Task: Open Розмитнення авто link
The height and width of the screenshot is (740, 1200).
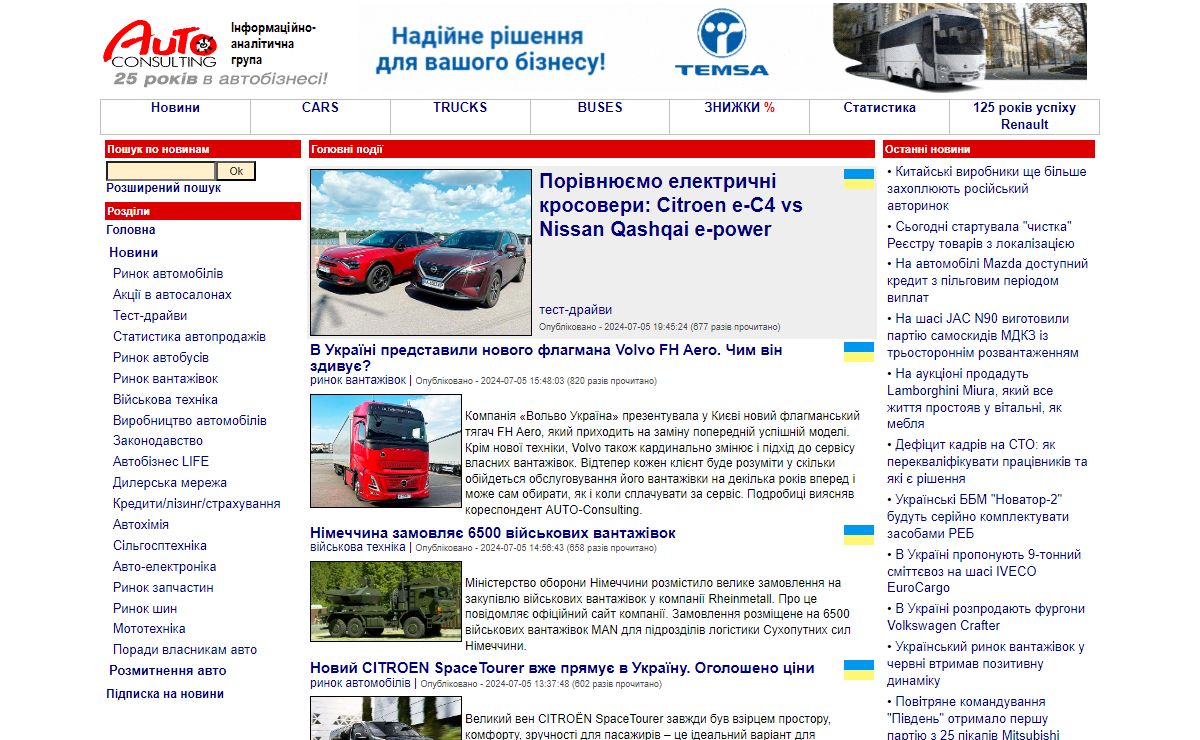Action: pos(168,671)
